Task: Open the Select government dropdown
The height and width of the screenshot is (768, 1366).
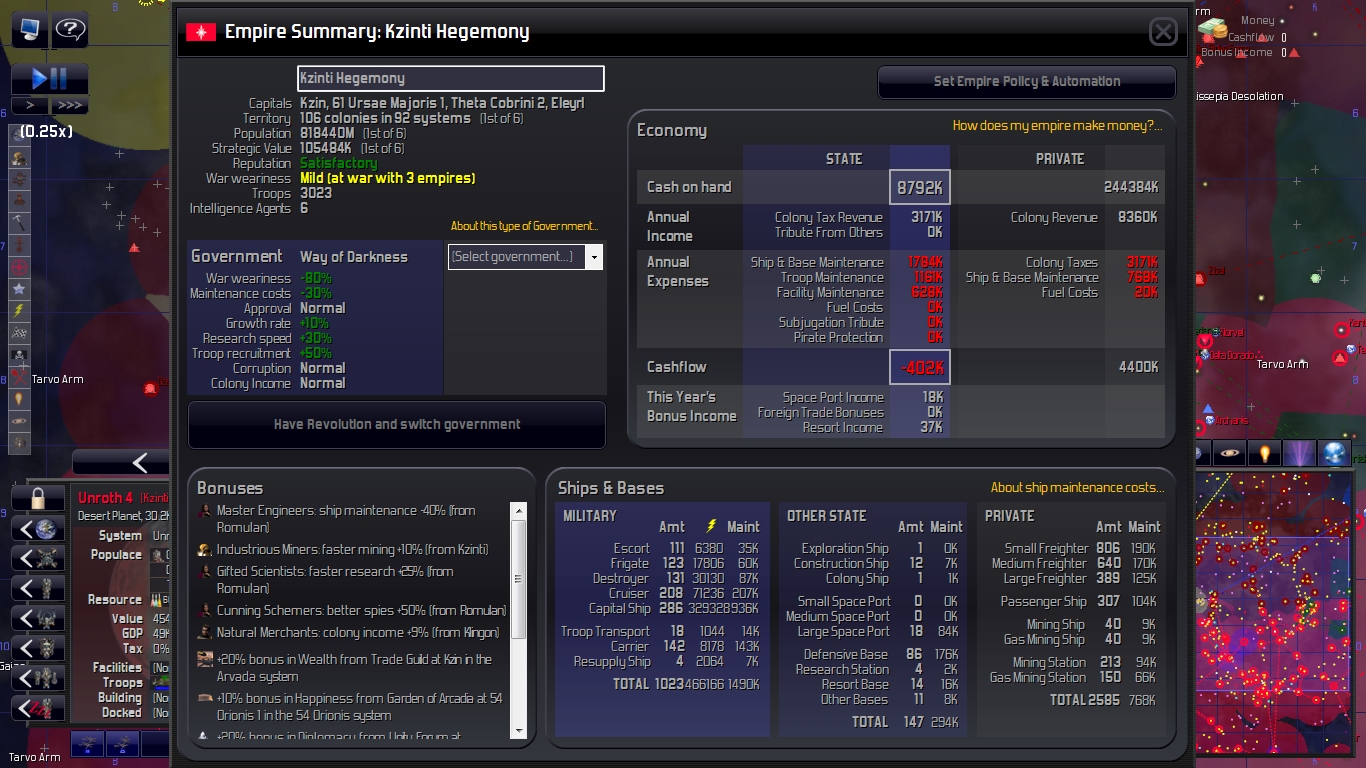Action: click(x=525, y=257)
